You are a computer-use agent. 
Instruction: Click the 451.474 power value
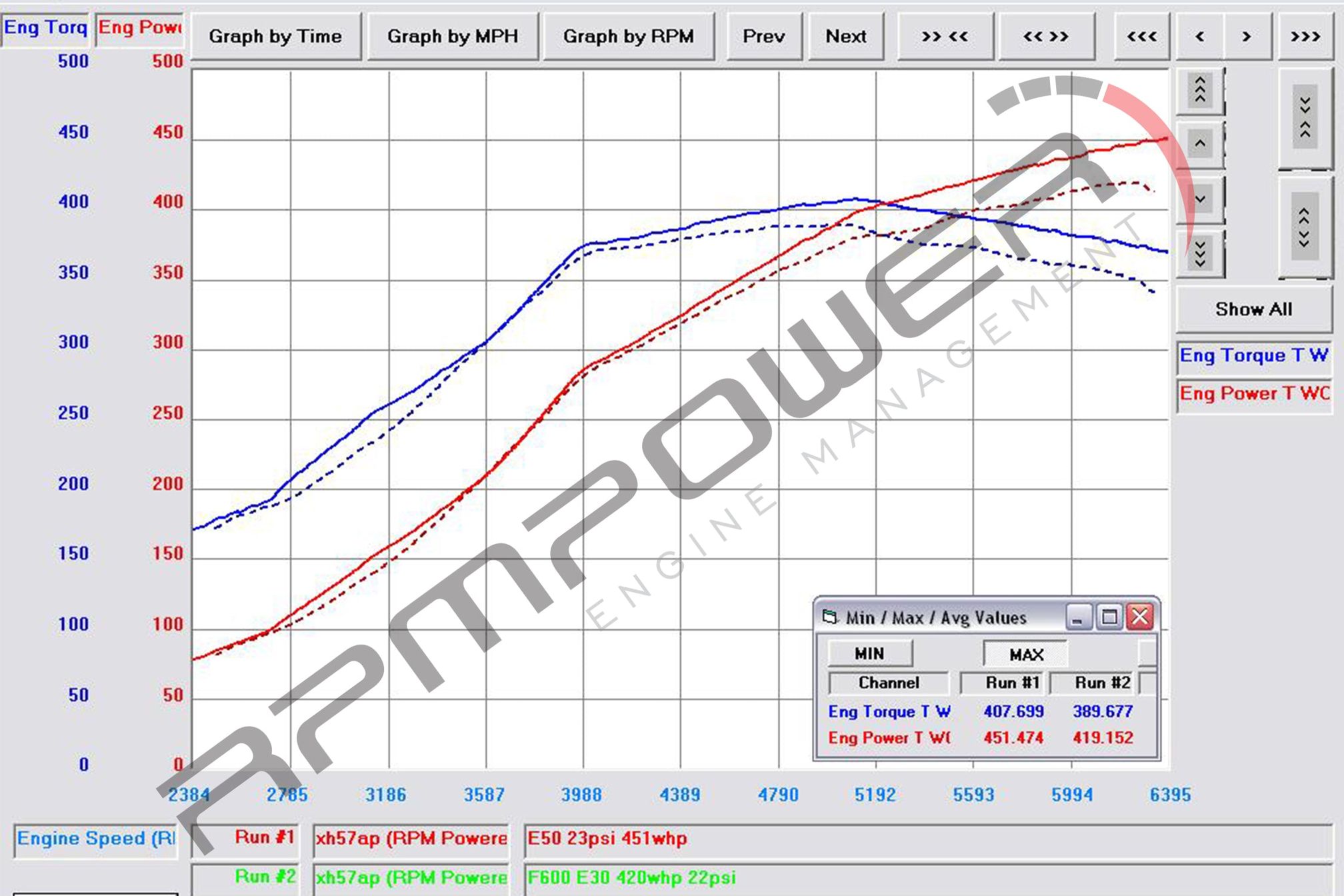coord(1013,739)
